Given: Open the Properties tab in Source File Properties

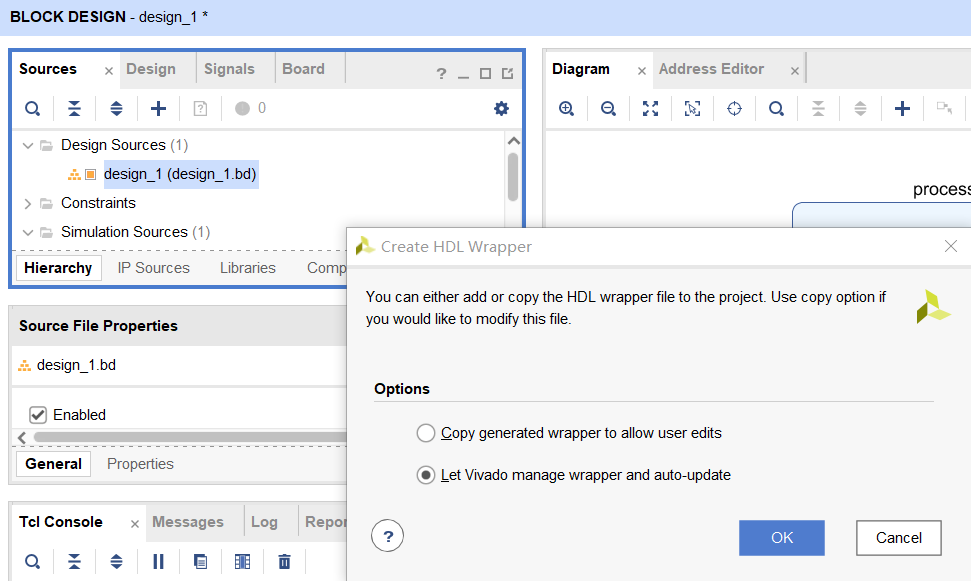Looking at the screenshot, I should click(140, 464).
